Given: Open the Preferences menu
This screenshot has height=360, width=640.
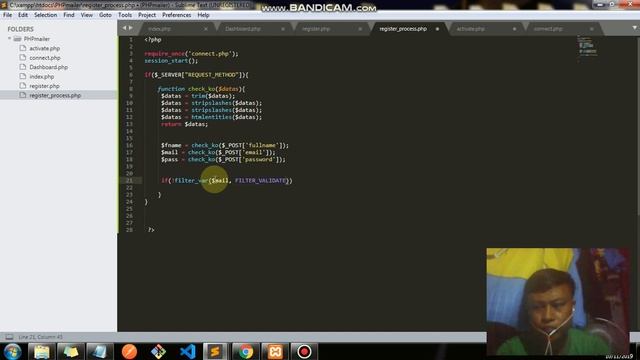Looking at the screenshot, I should tap(176, 15).
